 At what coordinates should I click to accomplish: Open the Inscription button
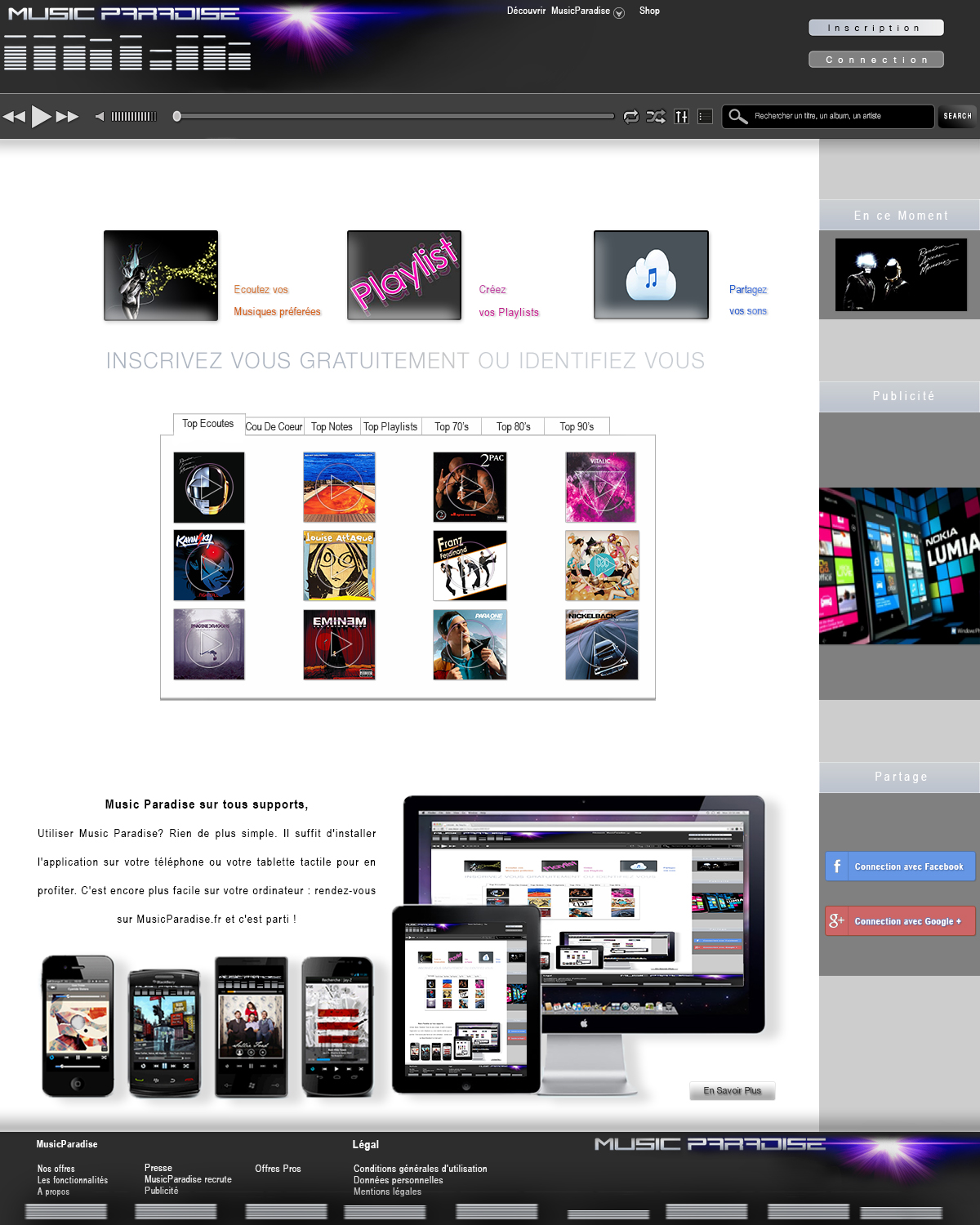pos(876,28)
